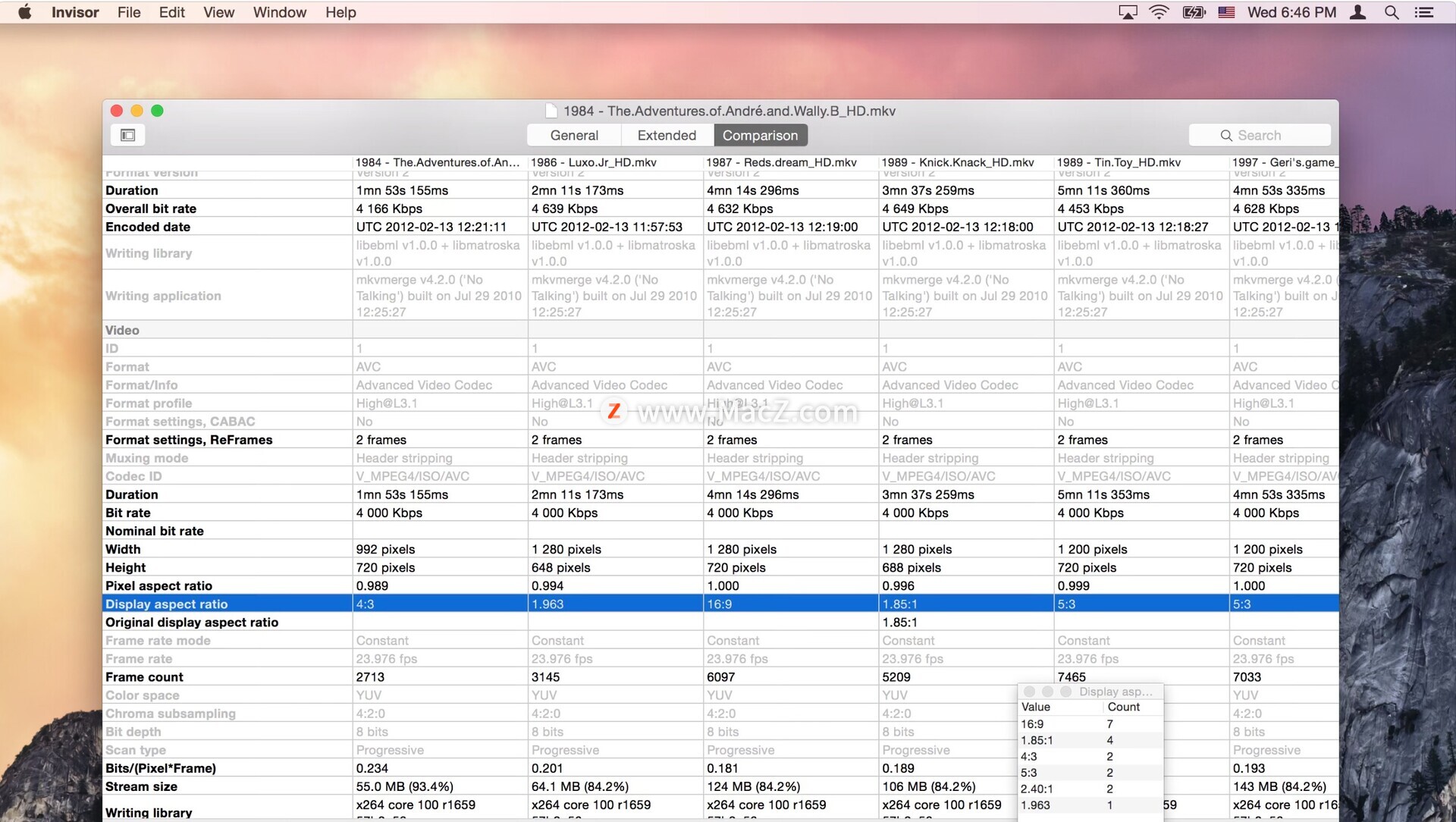Select the Tin.Toy_HD.mkv column header

1141,162
